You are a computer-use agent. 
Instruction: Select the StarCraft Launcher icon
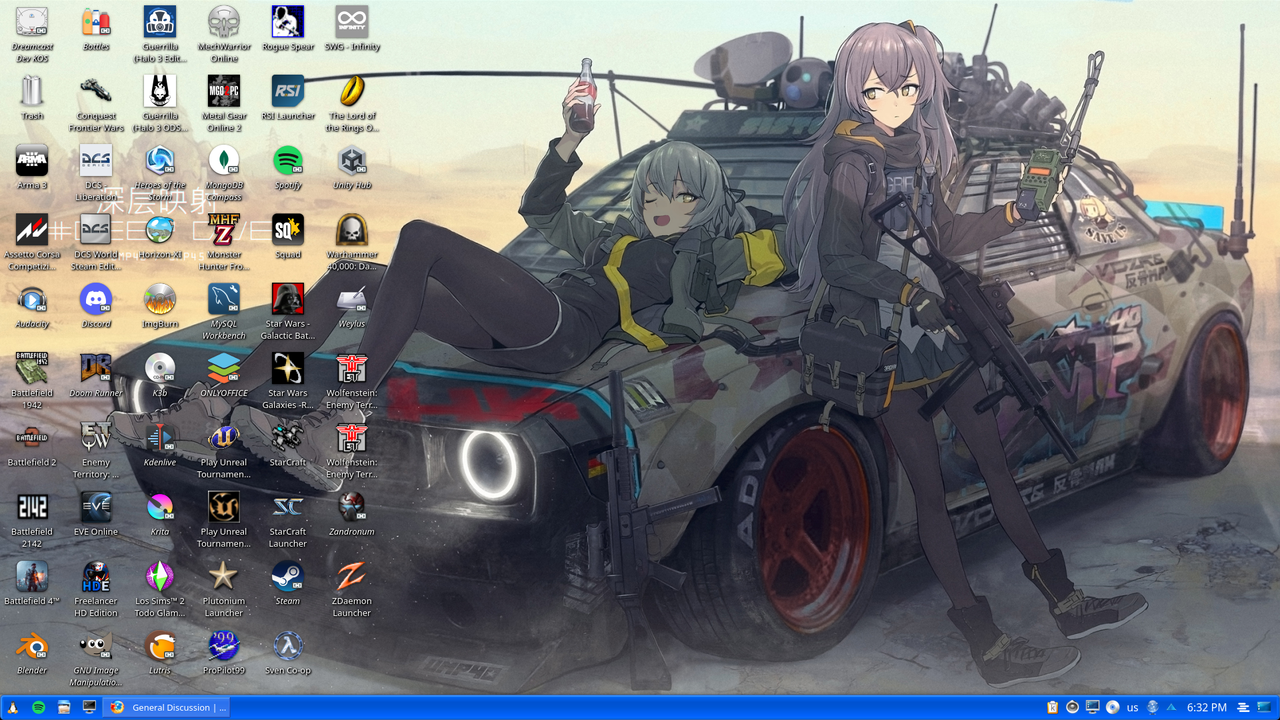click(x=288, y=505)
